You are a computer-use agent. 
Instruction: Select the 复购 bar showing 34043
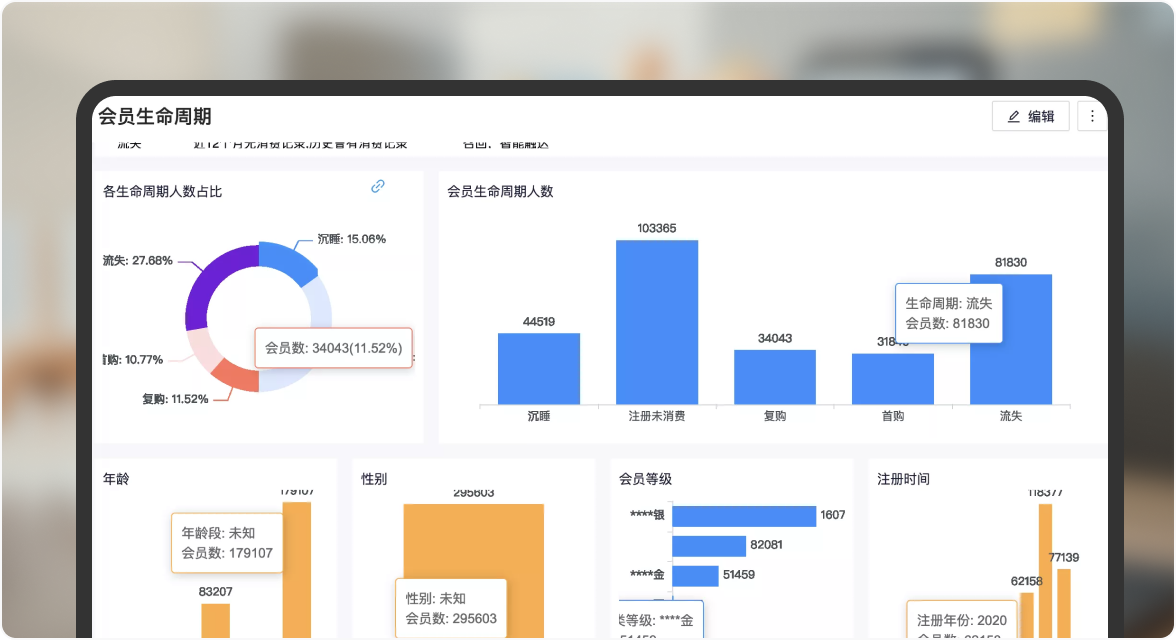tap(776, 375)
